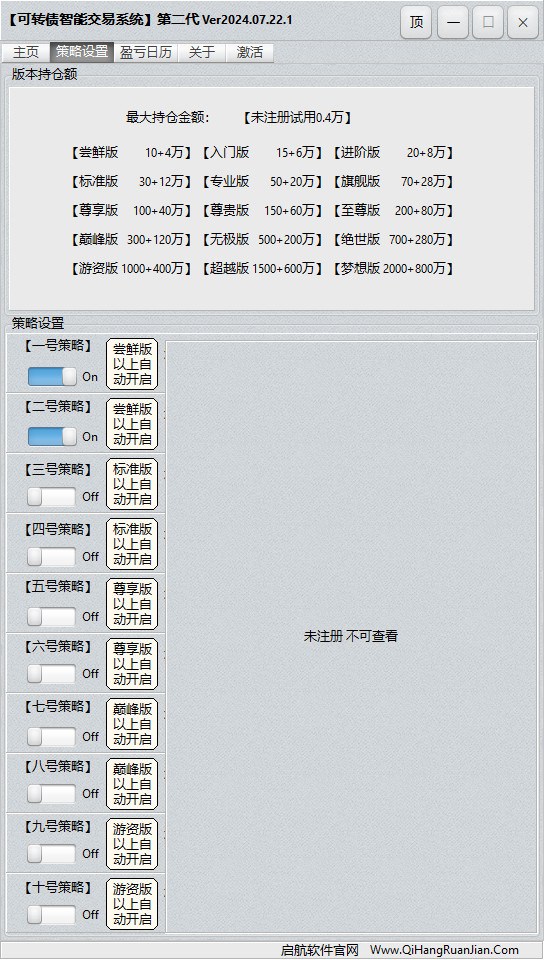Image resolution: width=544 pixels, height=960 pixels.
Task: Minimize the trading system window
Action: pyautogui.click(x=453, y=23)
